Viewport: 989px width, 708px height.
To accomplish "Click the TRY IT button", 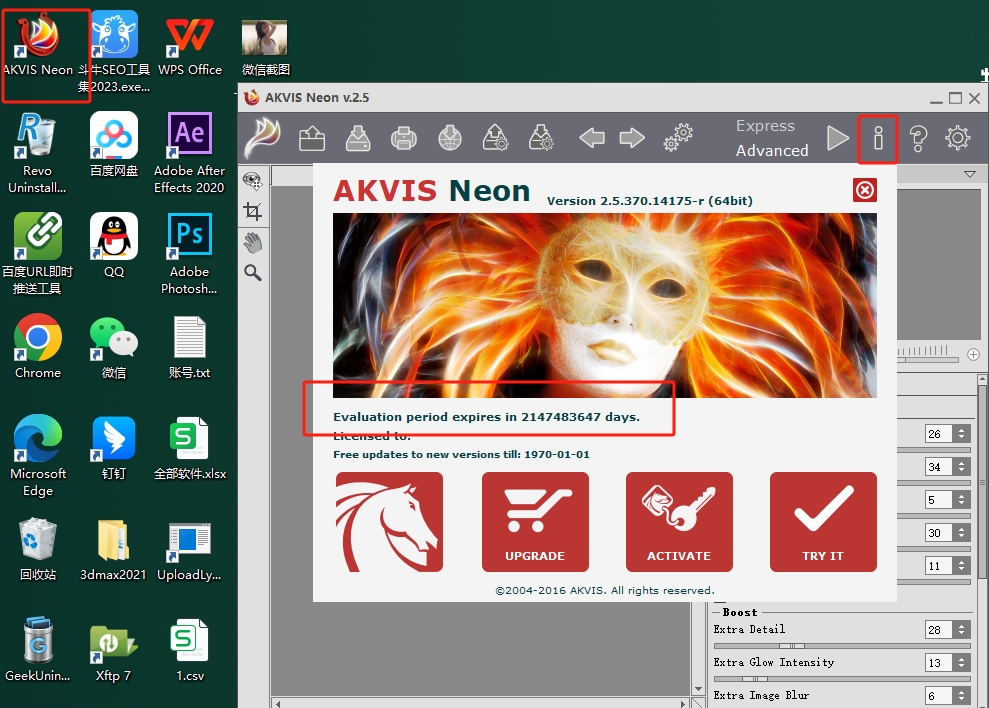I will tap(823, 522).
